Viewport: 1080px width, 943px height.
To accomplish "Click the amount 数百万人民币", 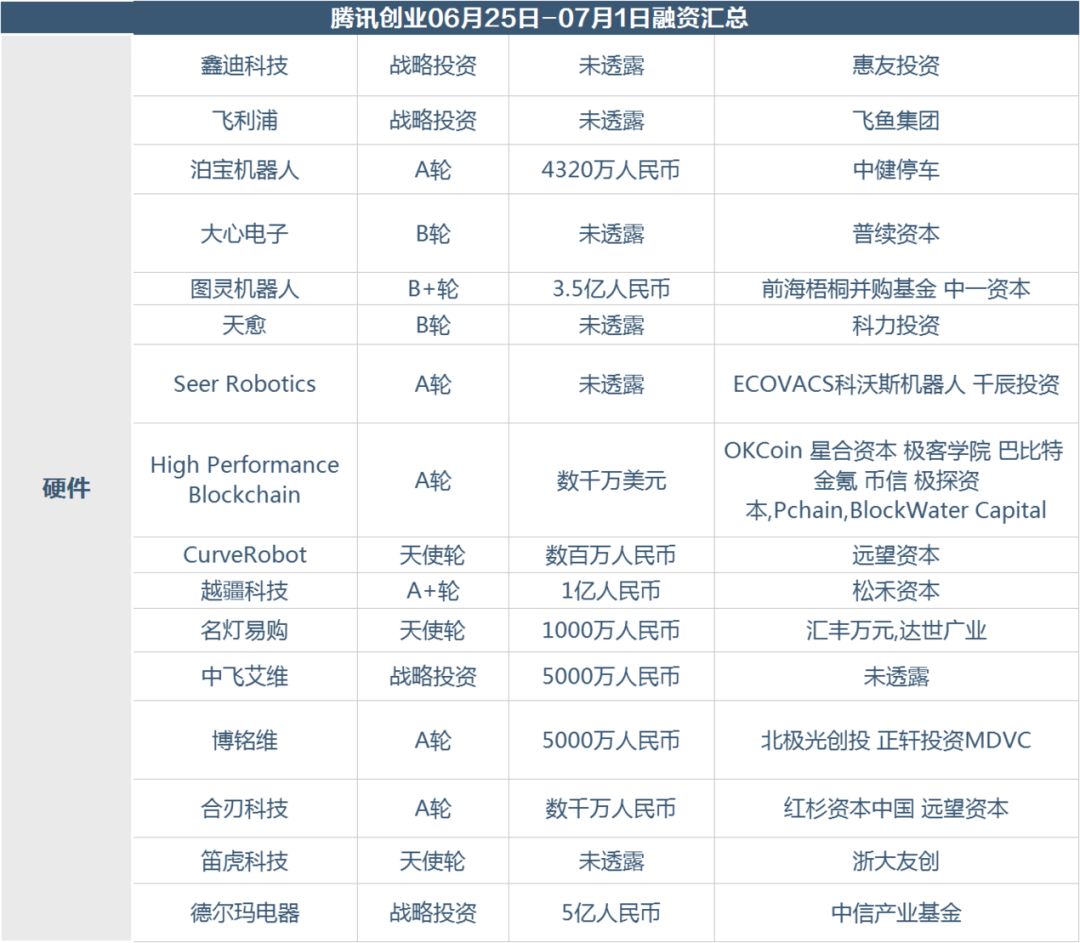I will (x=611, y=555).
